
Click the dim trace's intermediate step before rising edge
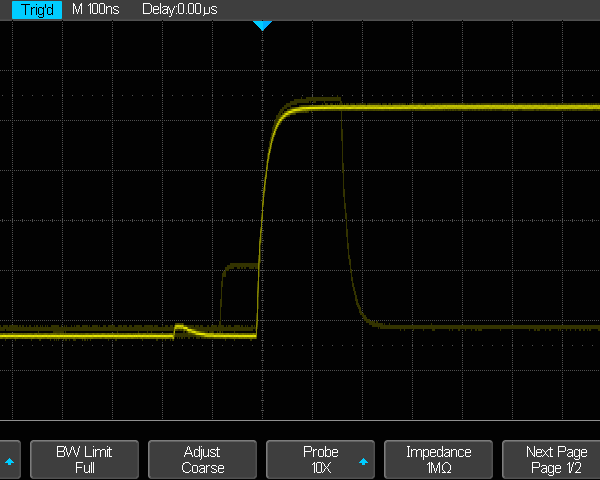pos(239,266)
